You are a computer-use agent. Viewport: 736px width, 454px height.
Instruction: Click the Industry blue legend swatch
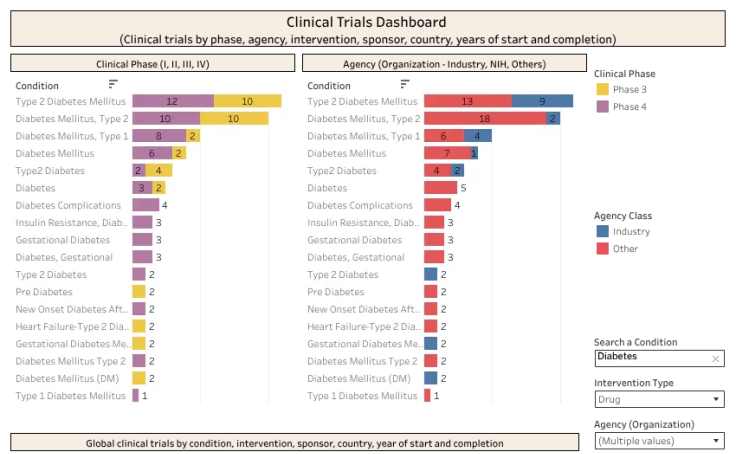(x=602, y=231)
